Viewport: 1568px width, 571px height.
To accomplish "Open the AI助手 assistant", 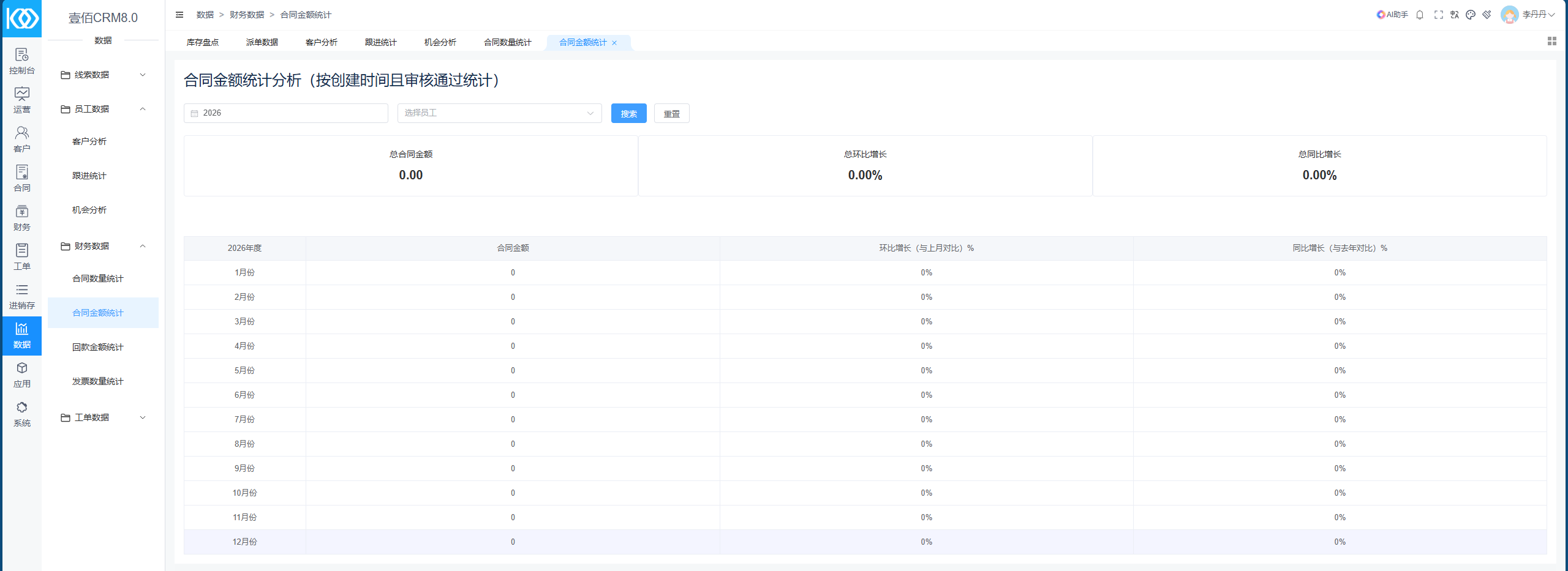I will (x=1392, y=15).
